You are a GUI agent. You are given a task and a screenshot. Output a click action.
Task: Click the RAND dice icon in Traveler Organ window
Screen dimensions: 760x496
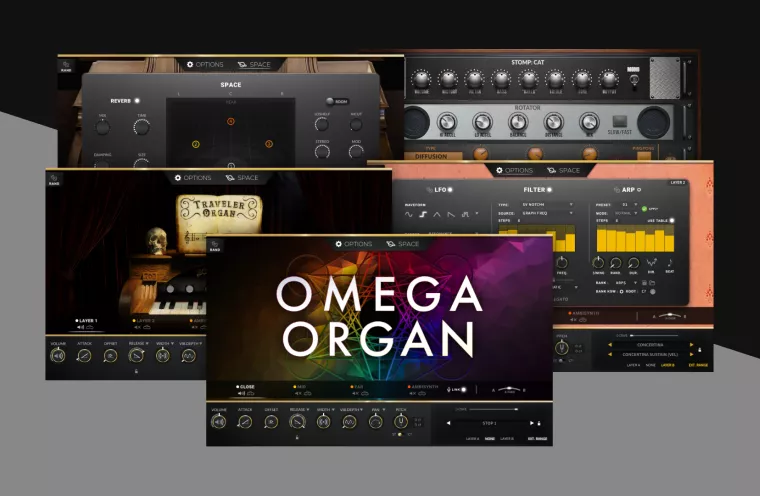coord(54,179)
